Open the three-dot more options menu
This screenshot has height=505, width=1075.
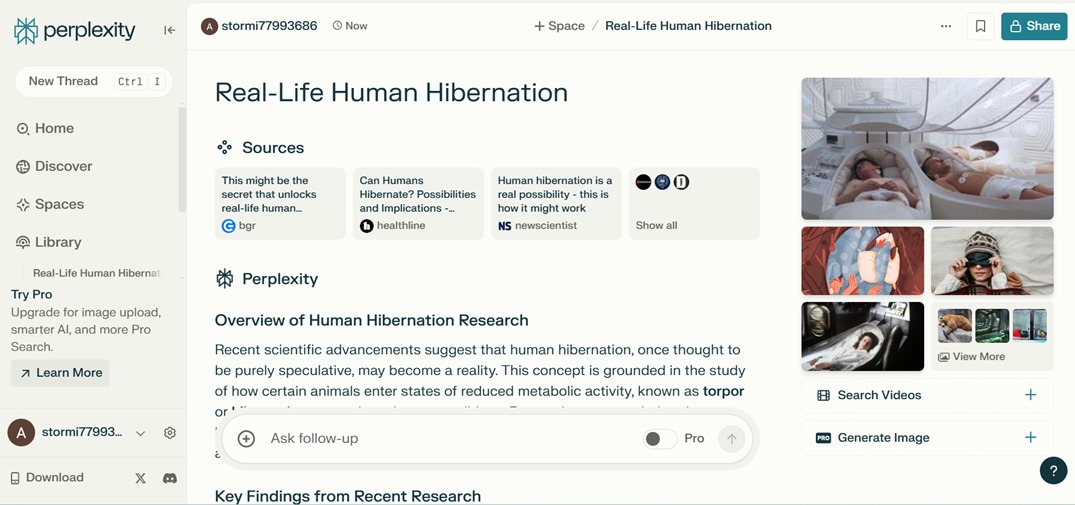coord(946,26)
